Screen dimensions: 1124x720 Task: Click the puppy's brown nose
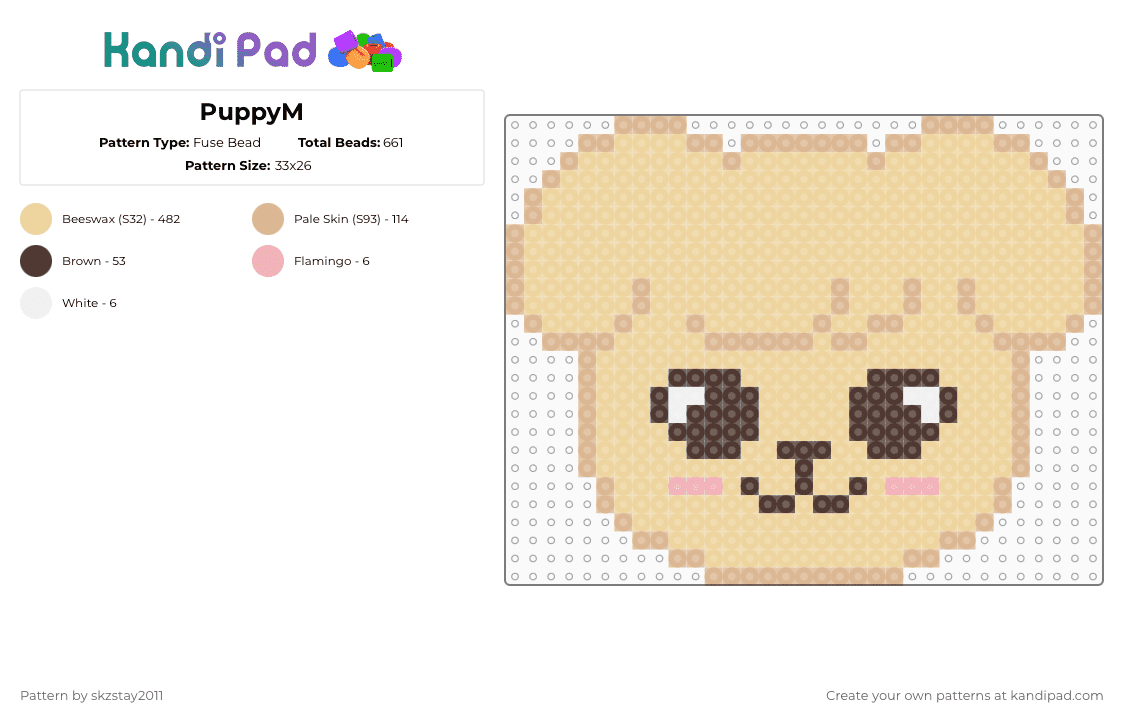point(804,450)
